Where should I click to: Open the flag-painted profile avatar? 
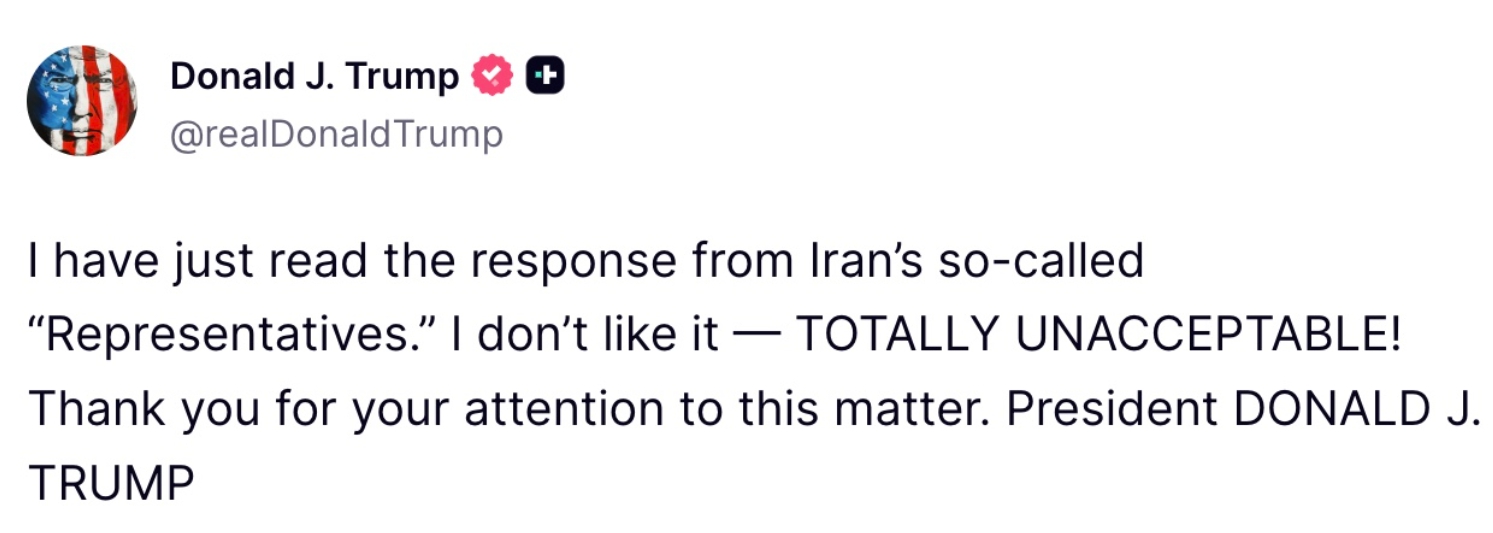(x=82, y=100)
